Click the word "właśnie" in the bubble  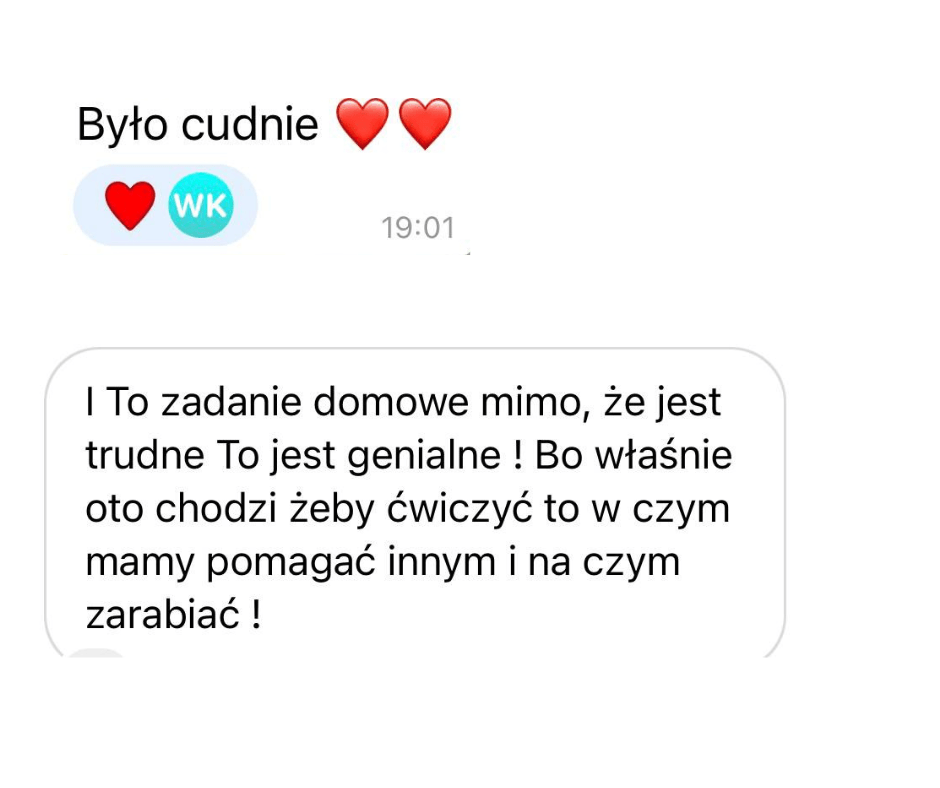663,455
